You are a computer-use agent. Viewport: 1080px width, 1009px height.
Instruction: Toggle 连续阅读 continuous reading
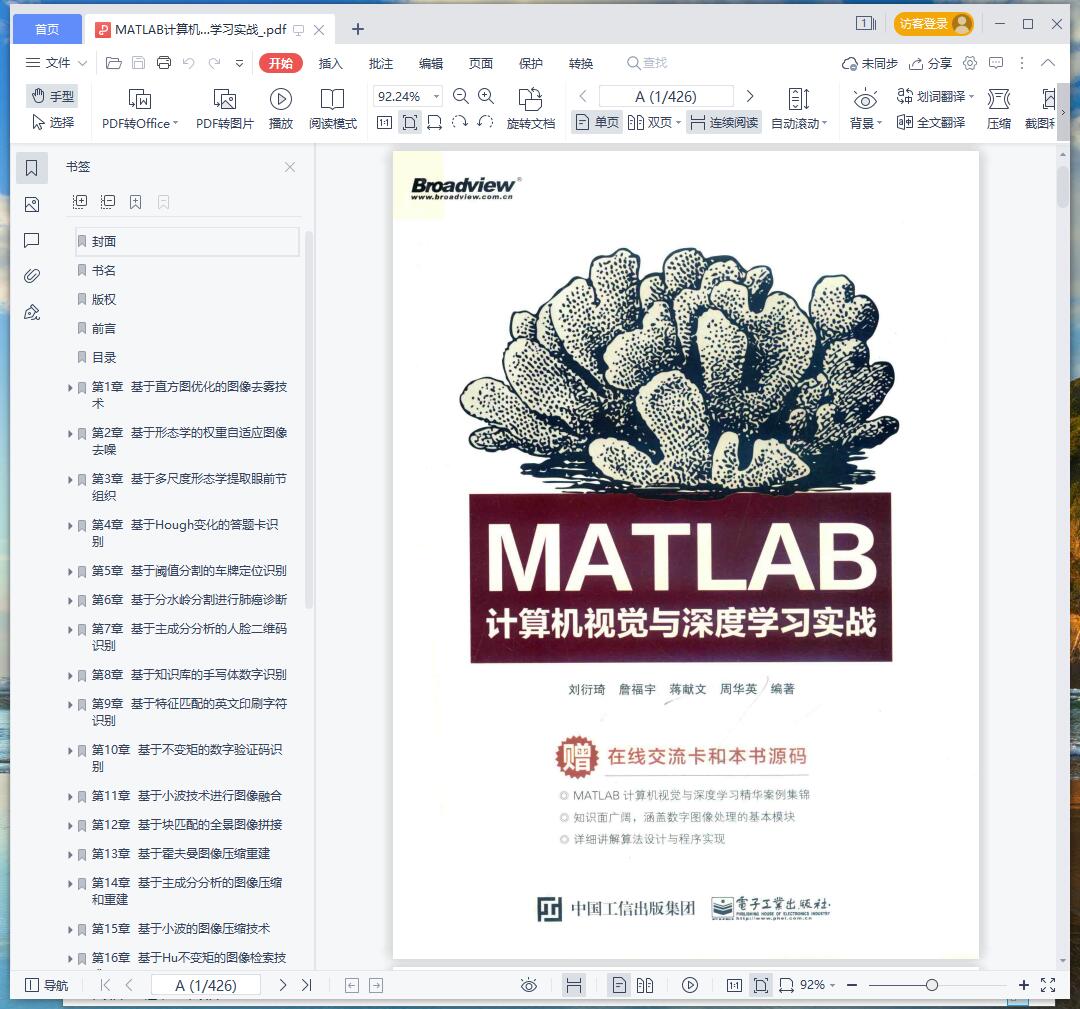click(x=724, y=123)
